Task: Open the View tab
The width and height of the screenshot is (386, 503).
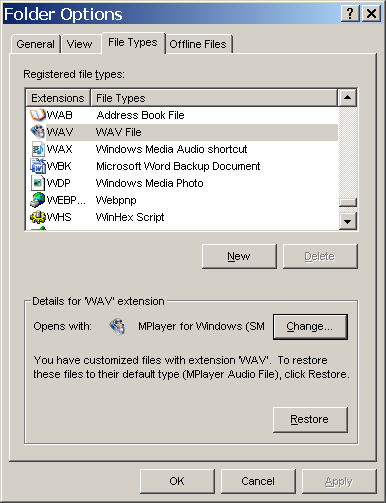Action: point(80,44)
